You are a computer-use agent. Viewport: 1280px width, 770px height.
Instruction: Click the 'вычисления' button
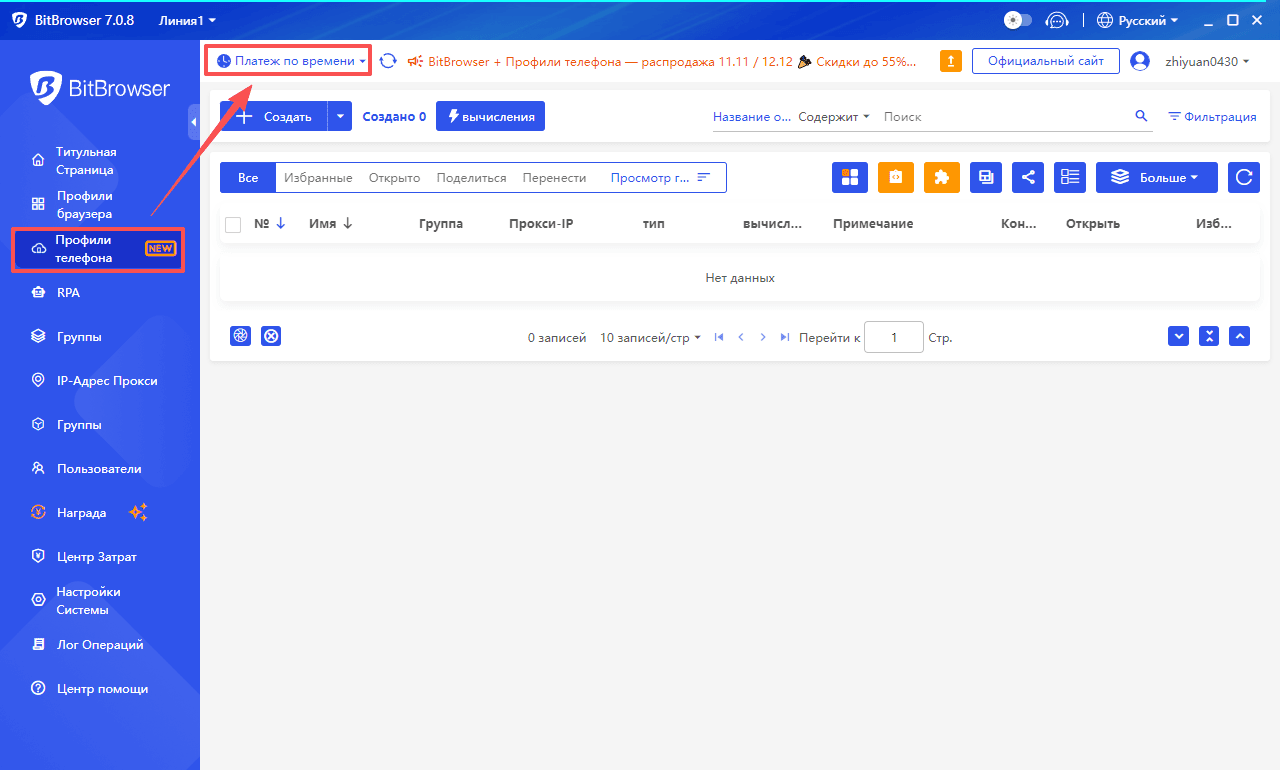[x=490, y=115]
